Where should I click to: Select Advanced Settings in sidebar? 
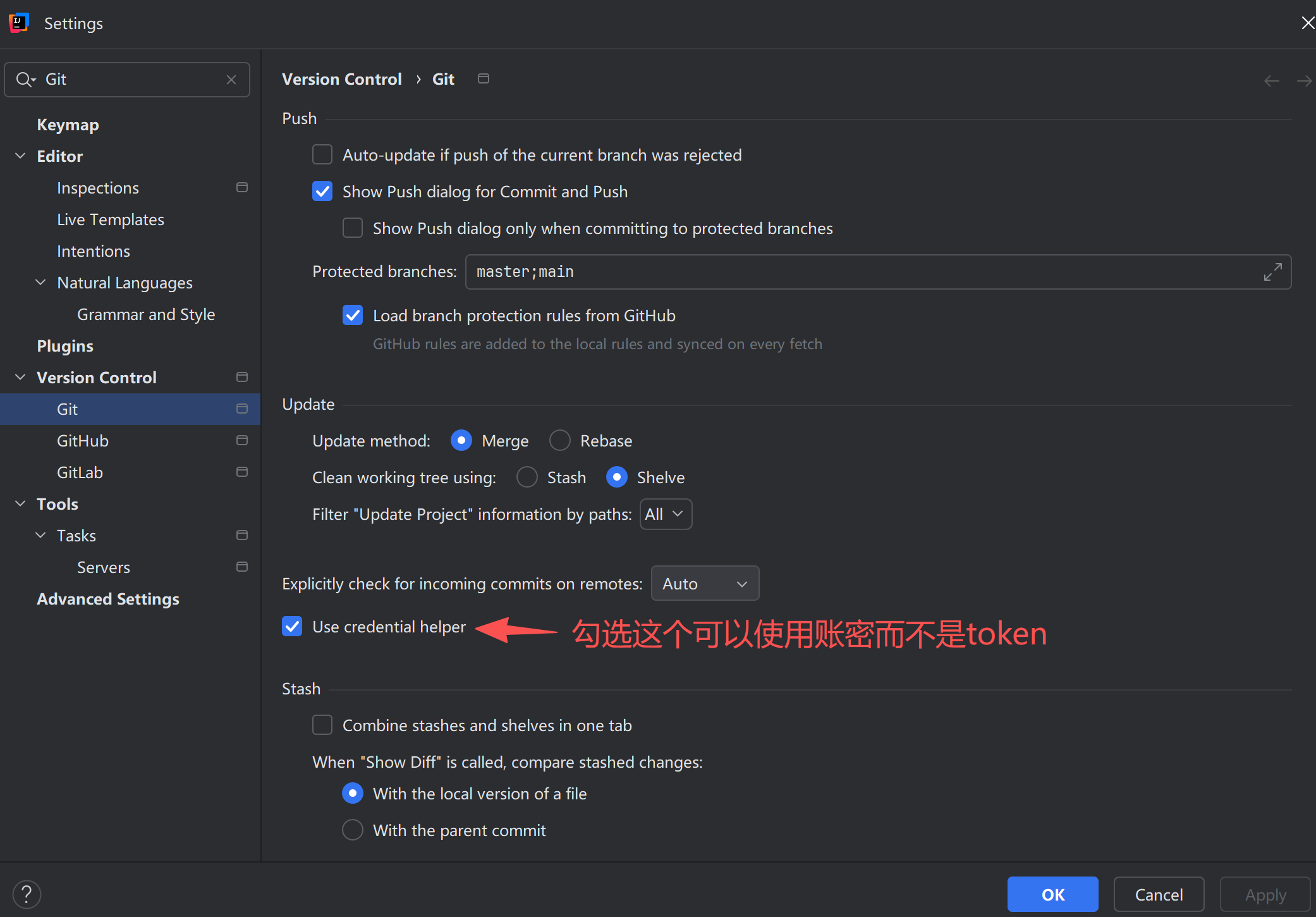108,599
